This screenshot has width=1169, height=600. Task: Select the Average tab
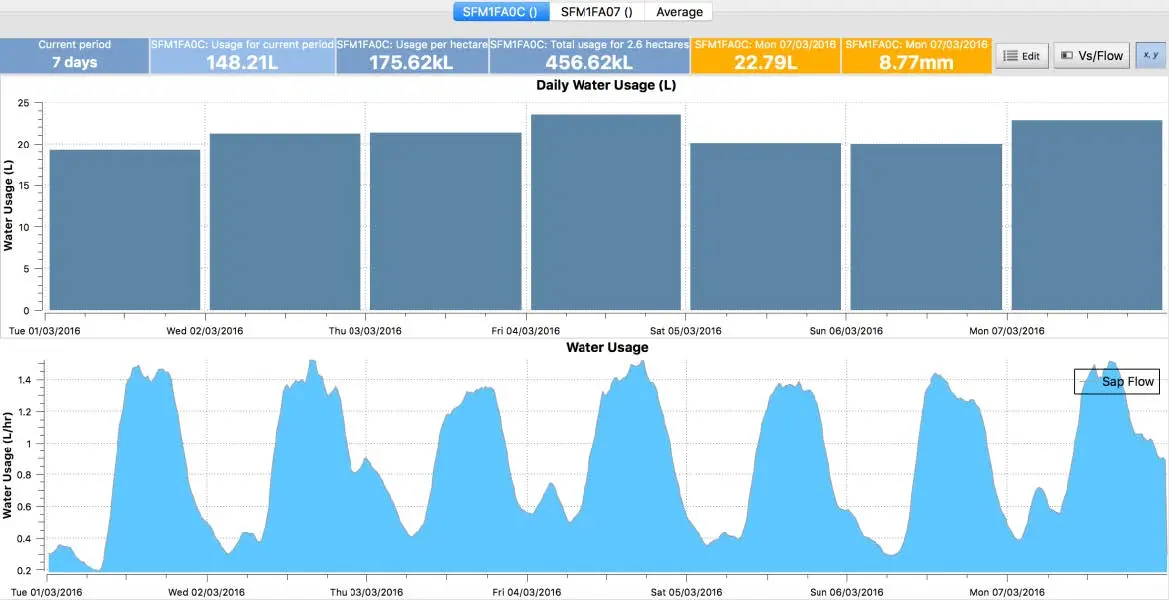coord(679,12)
